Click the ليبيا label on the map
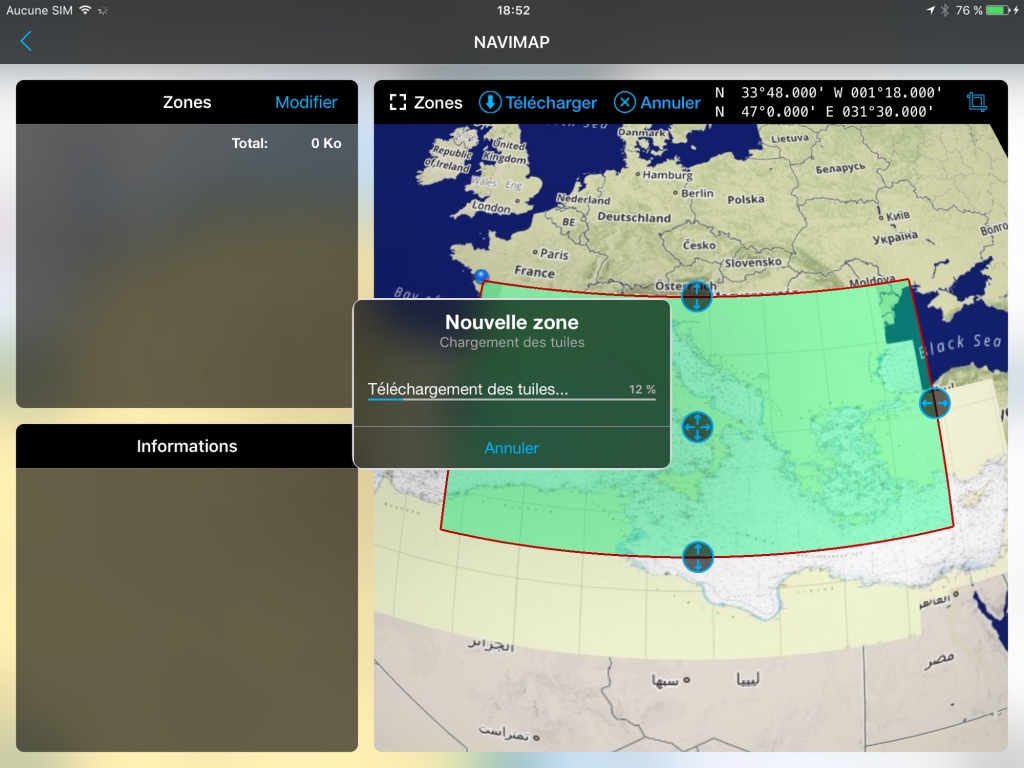The image size is (1024, 768). click(x=748, y=680)
